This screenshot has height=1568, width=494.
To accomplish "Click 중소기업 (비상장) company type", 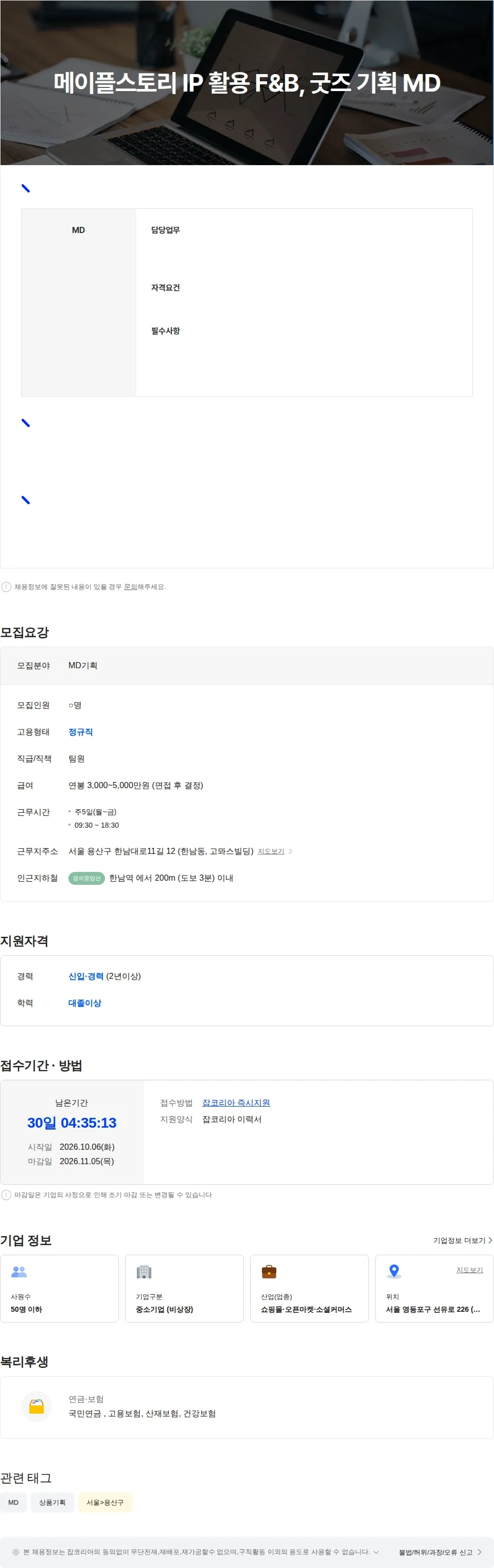I will coord(165,1309).
